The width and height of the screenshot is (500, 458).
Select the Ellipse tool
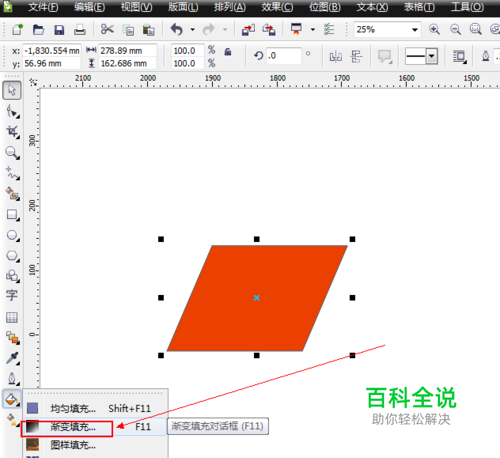point(12,235)
